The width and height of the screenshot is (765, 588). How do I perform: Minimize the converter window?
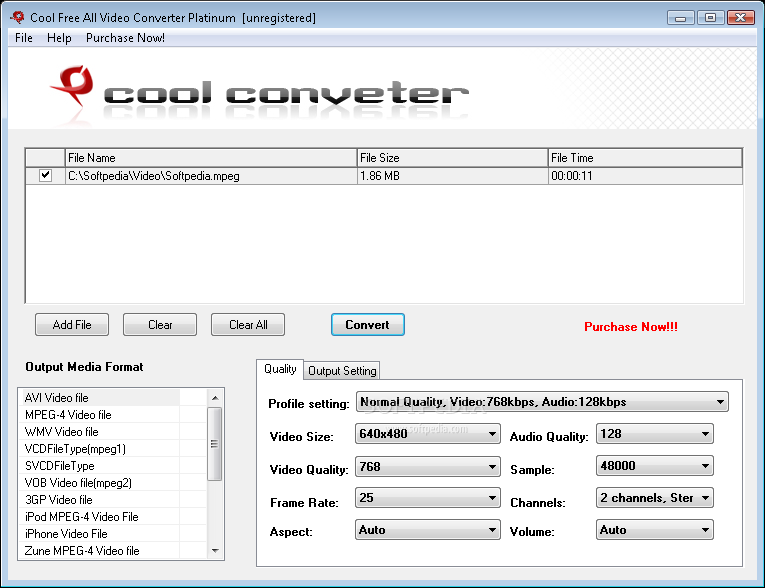pos(681,18)
